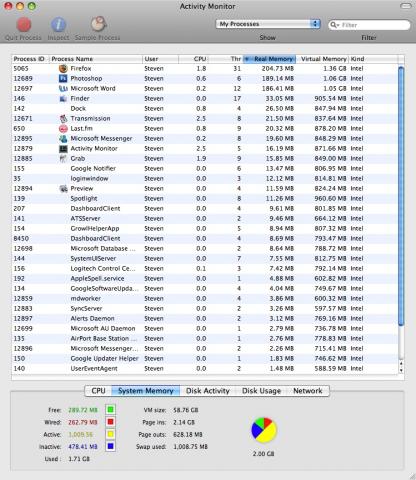Select the Transmission process icon

click(63, 119)
